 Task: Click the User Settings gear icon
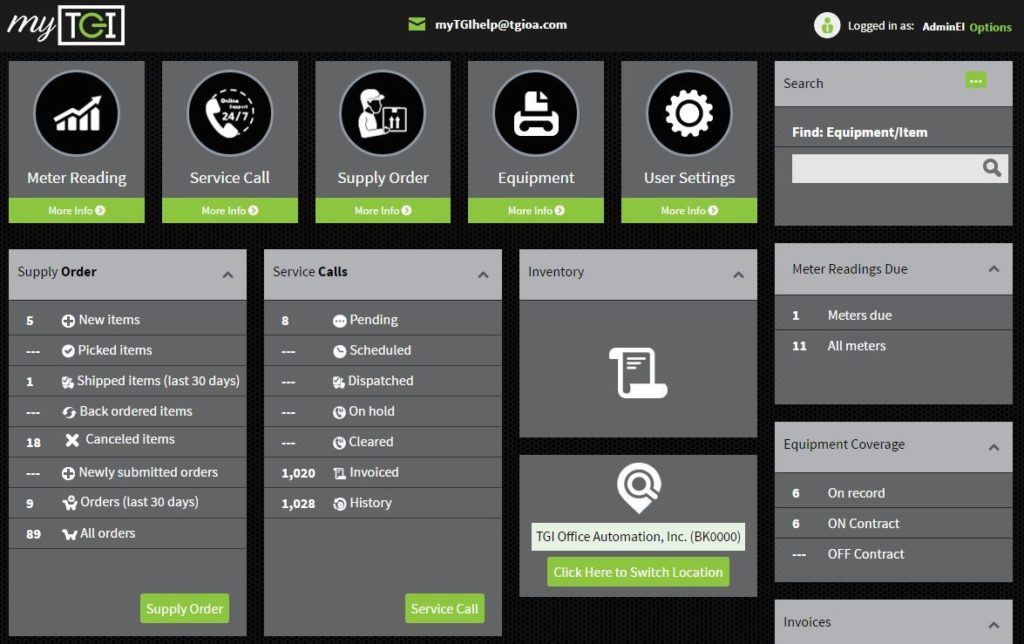pos(688,112)
